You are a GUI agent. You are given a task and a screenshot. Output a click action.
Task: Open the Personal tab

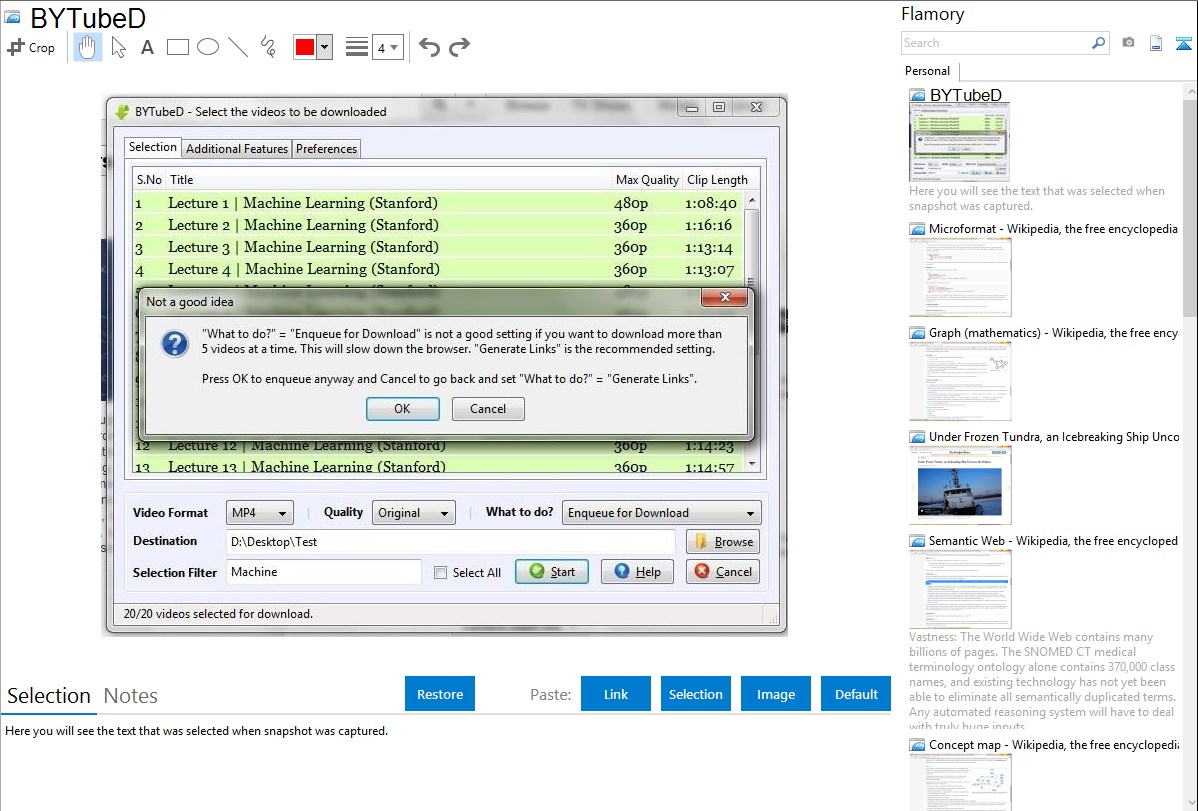pyautogui.click(x=928, y=71)
